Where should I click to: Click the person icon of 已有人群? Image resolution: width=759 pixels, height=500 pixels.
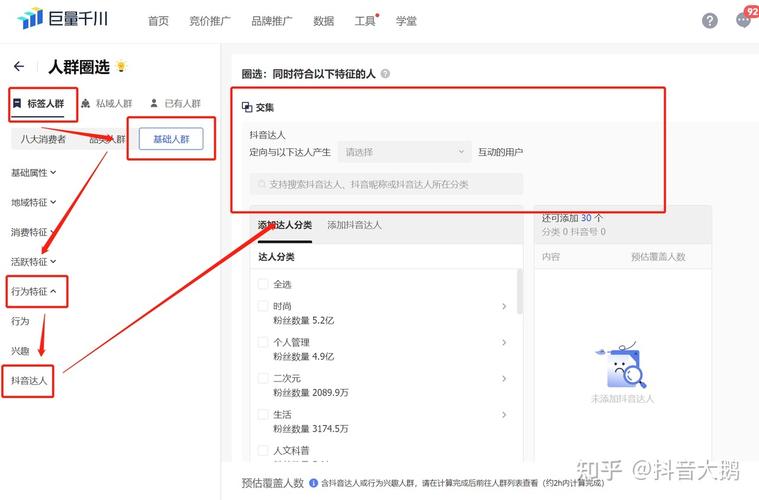coord(154,103)
